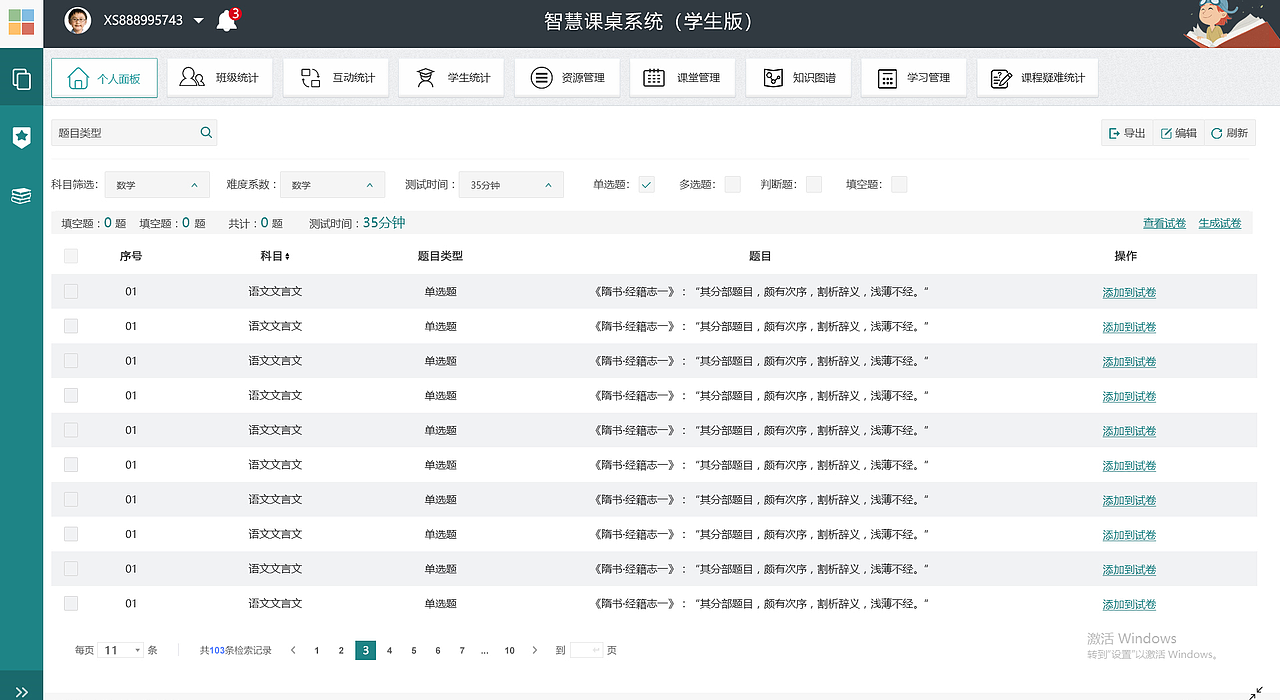Click the 查看试卷 link

[1164, 224]
